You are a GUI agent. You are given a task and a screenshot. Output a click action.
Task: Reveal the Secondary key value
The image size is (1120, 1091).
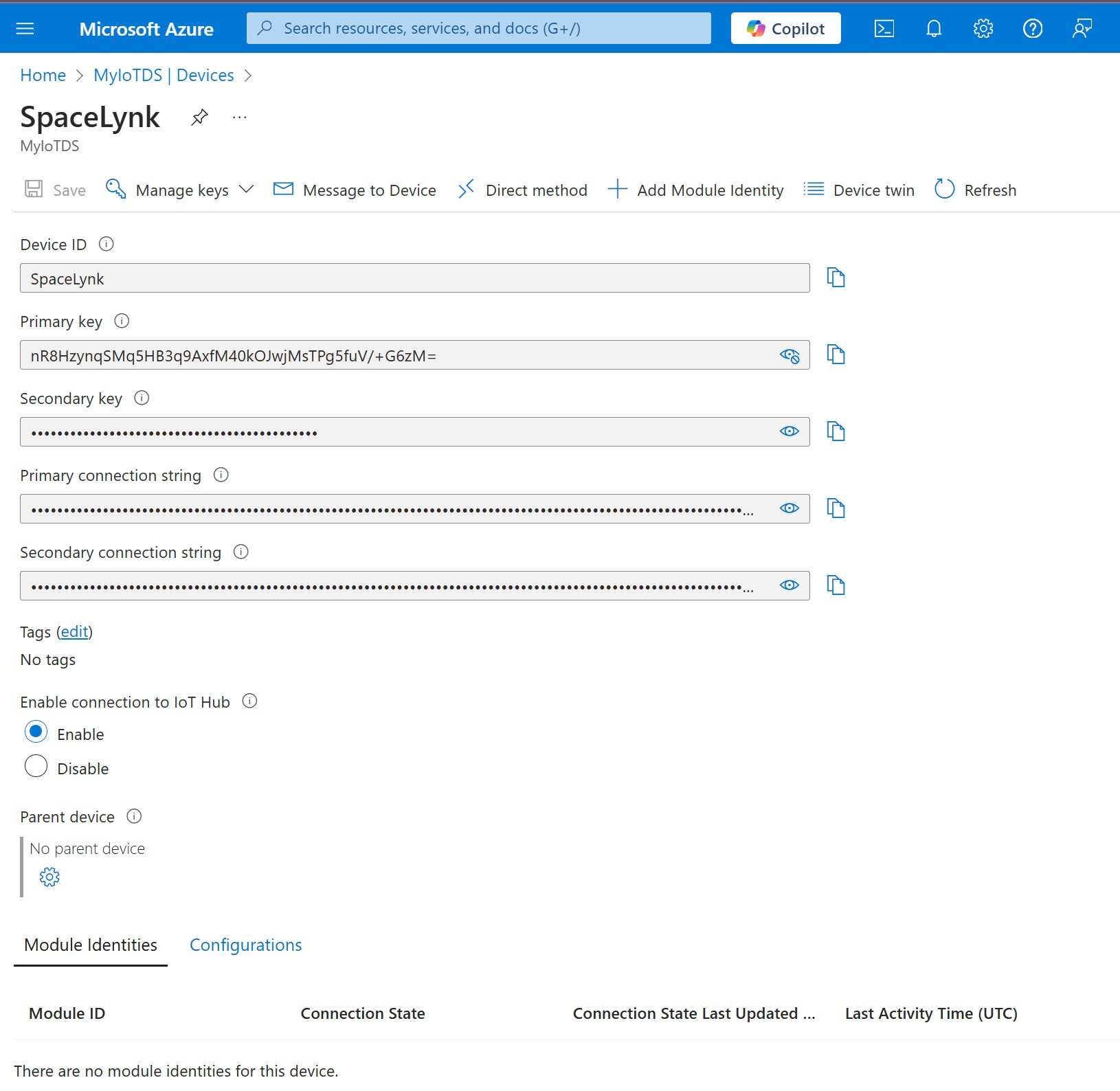click(x=789, y=431)
